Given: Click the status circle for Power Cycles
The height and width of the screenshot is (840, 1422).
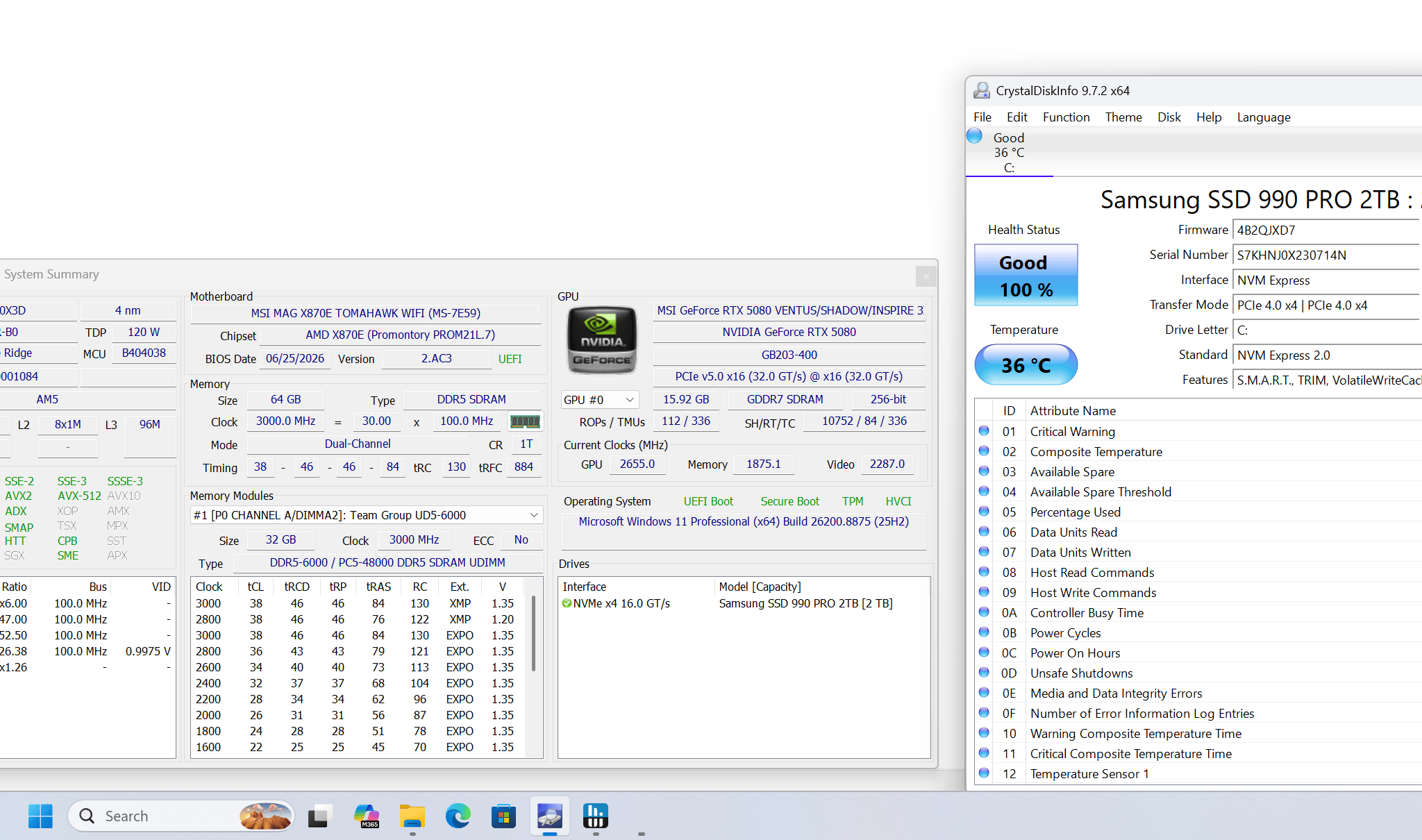Looking at the screenshot, I should [x=984, y=632].
